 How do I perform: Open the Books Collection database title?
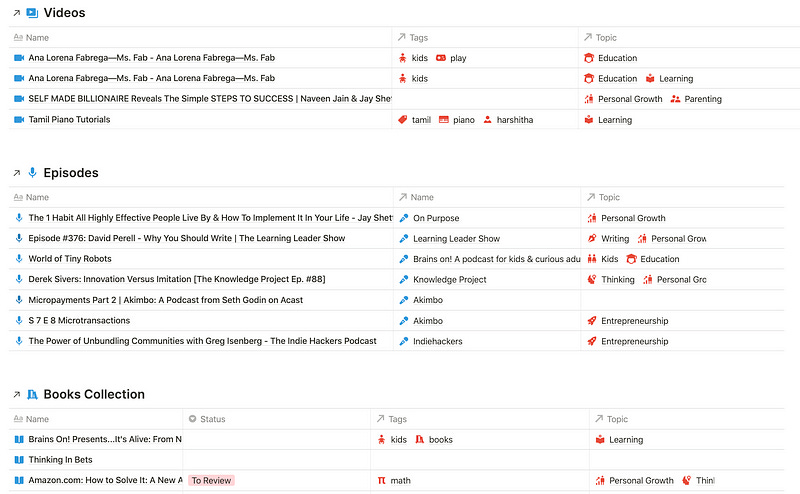[94, 394]
